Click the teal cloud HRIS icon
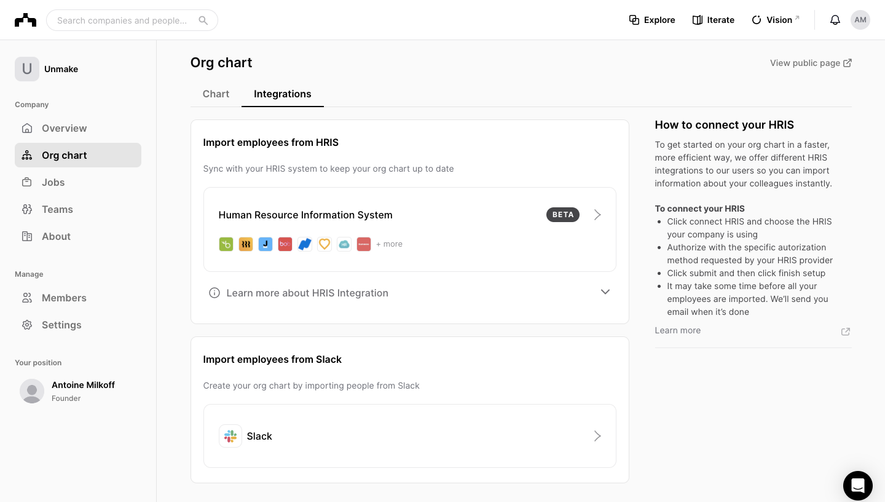885x502 pixels. tap(344, 244)
